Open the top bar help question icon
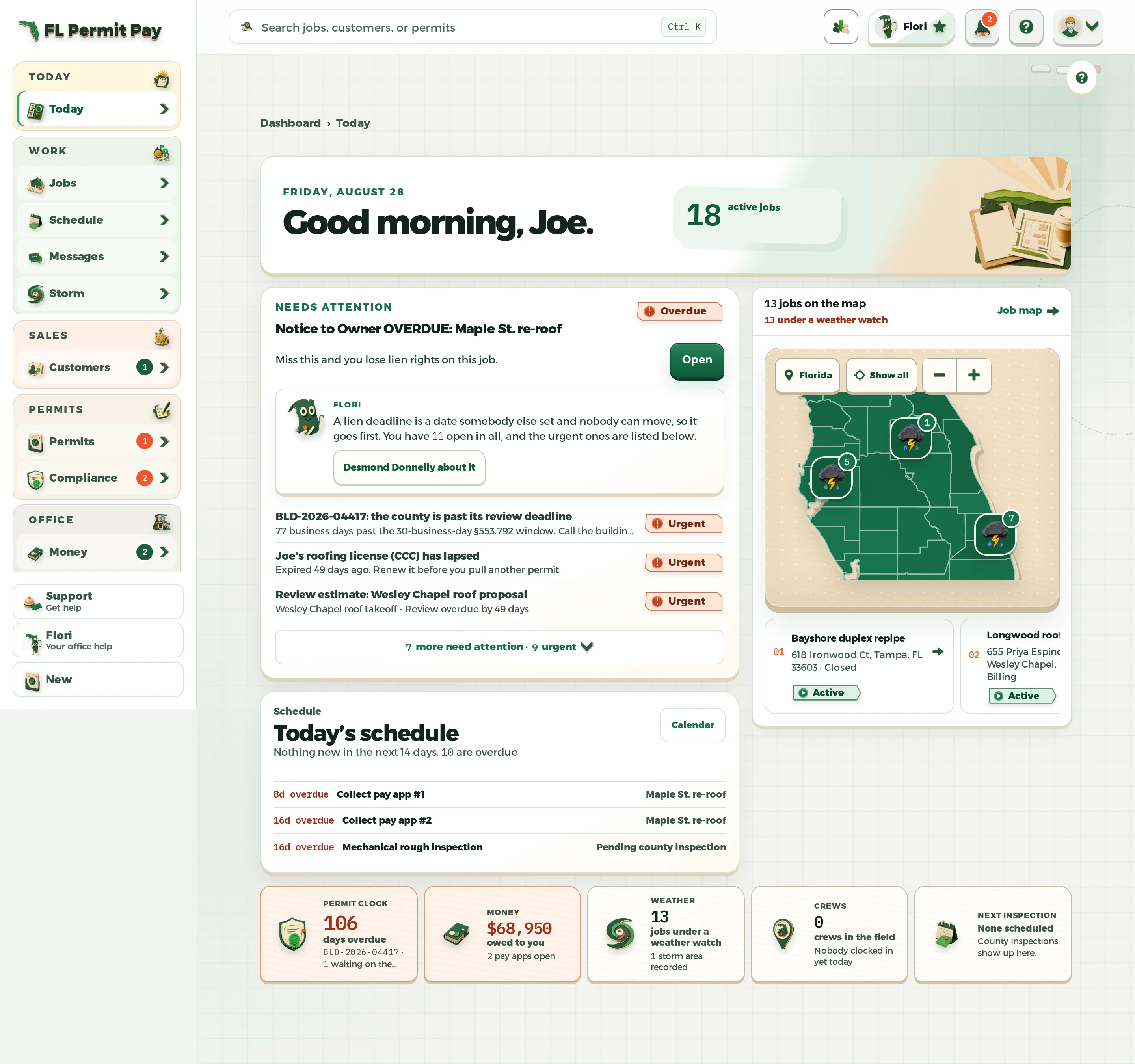 1026,27
